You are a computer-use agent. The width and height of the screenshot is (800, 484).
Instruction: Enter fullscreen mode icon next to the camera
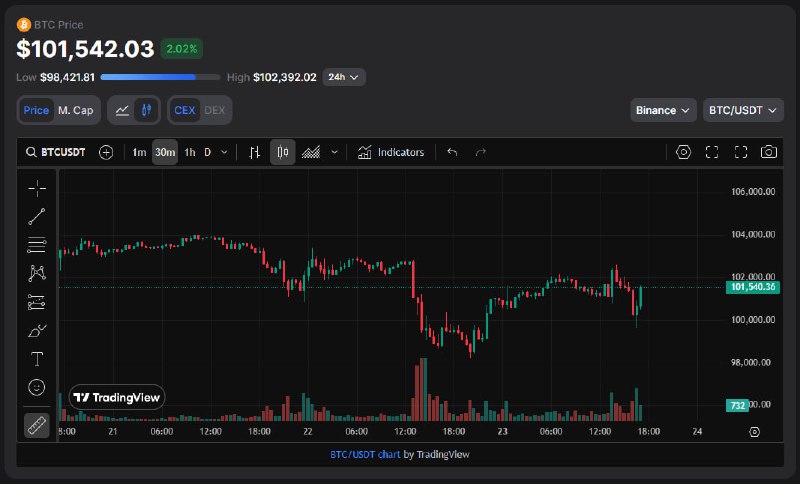[x=741, y=152]
